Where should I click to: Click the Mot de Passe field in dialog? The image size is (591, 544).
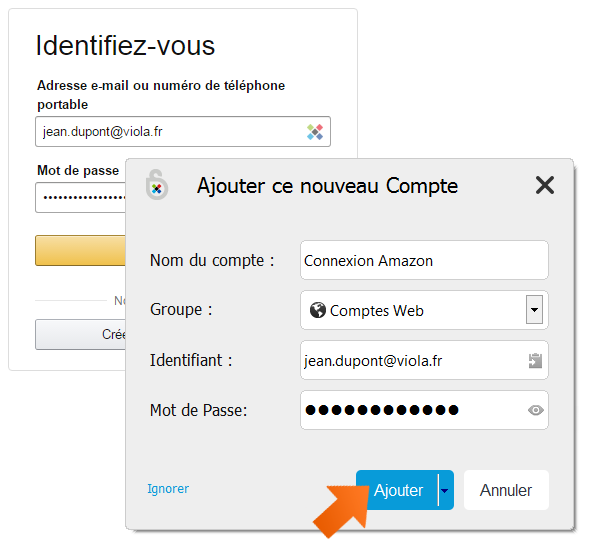424,410
